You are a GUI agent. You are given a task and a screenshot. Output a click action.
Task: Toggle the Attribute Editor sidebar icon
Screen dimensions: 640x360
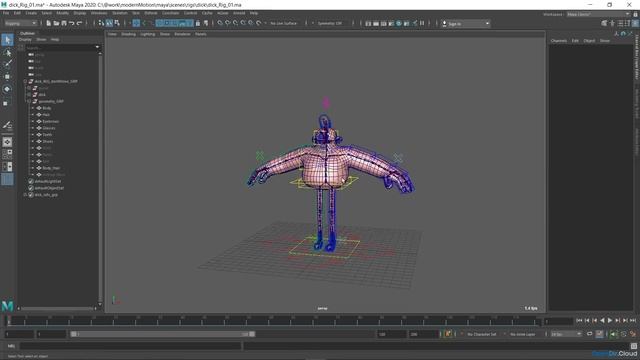click(x=620, y=23)
